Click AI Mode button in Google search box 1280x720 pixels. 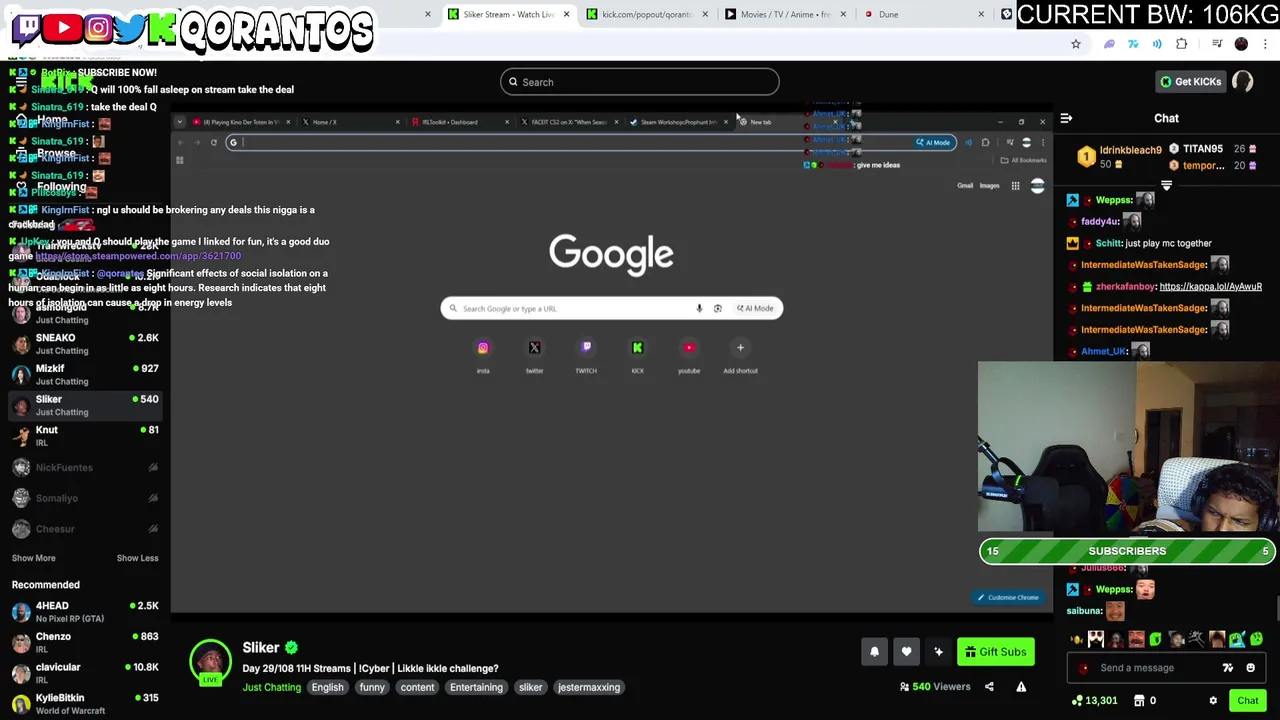(756, 308)
